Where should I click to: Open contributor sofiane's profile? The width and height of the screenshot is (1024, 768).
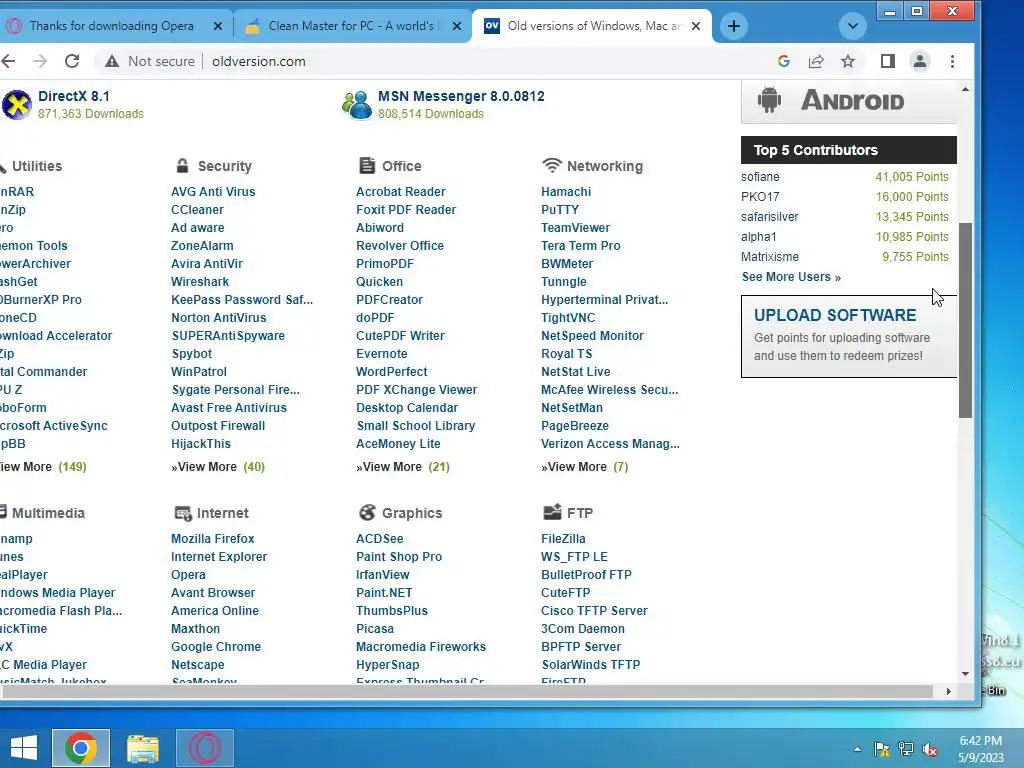(x=760, y=177)
